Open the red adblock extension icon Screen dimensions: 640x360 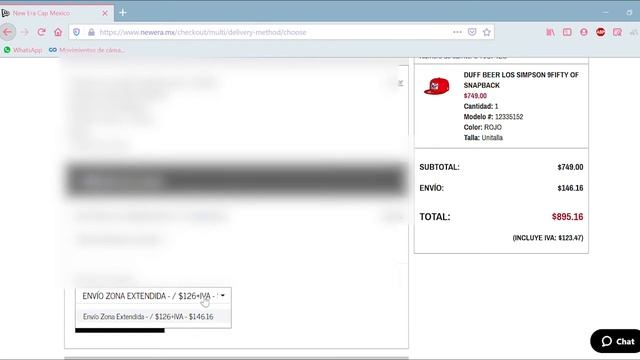pos(600,32)
